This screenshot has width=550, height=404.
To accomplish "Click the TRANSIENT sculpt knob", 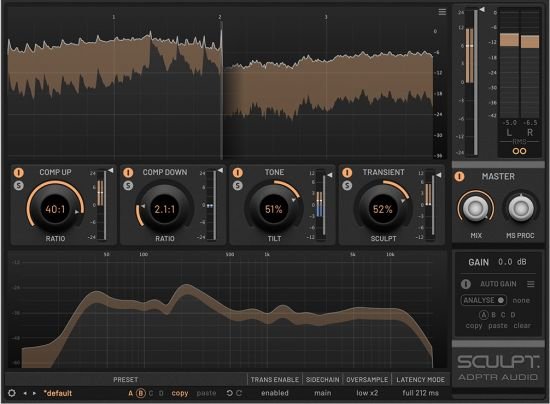I will pos(383,209).
